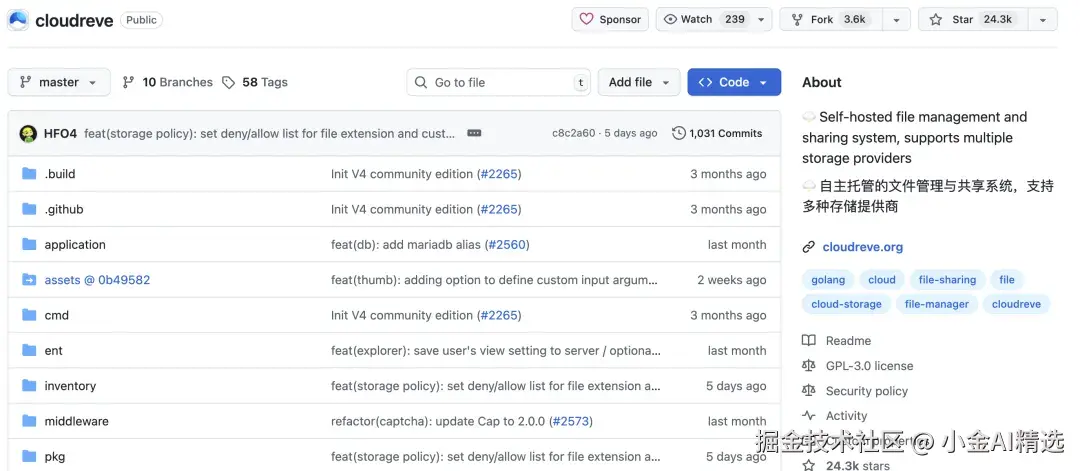This screenshot has width=1080, height=471.
Task: Click the folder icon next to cmd
Action: [x=29, y=315]
